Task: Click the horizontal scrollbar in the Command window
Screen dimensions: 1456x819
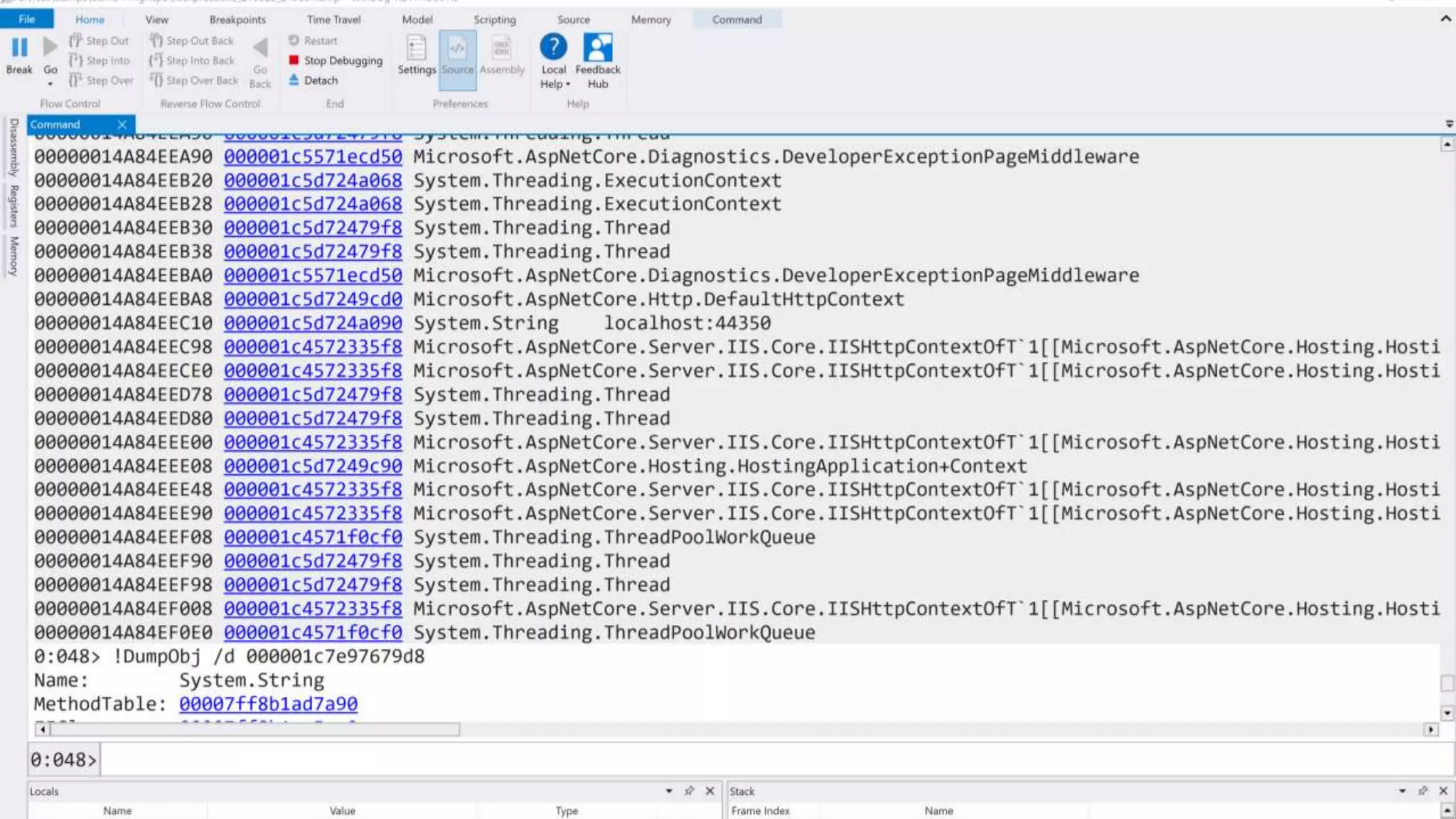Action: pos(256,729)
